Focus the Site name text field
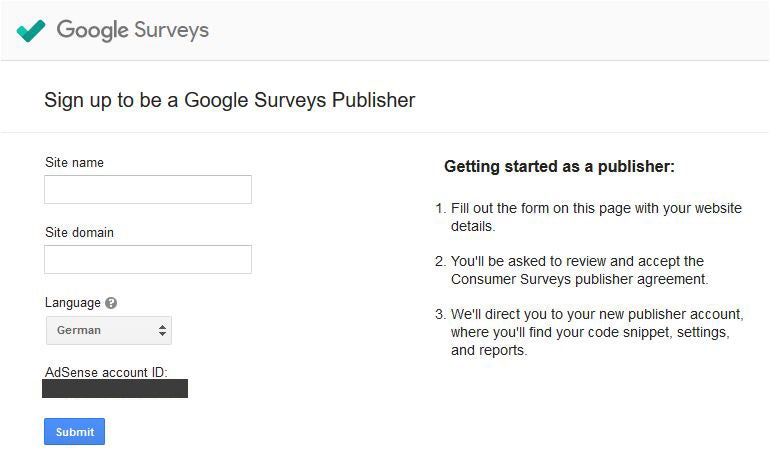This screenshot has width=770, height=472. pyautogui.click(x=148, y=190)
